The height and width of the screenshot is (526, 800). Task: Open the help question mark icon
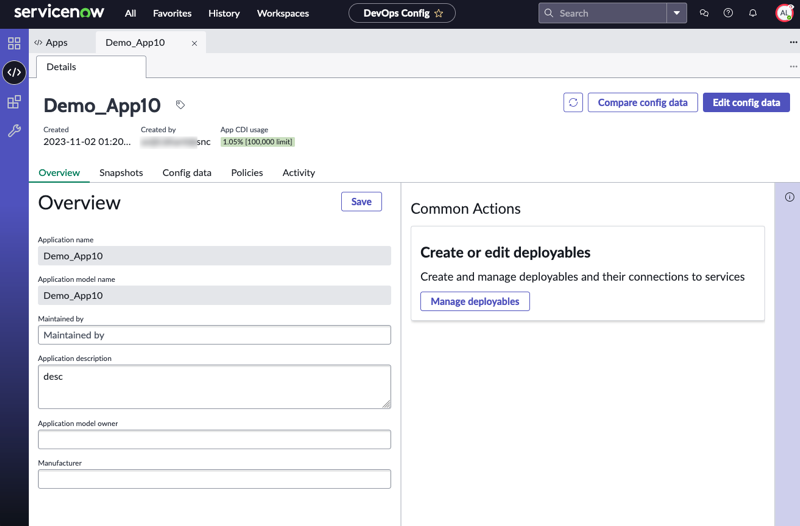point(728,13)
